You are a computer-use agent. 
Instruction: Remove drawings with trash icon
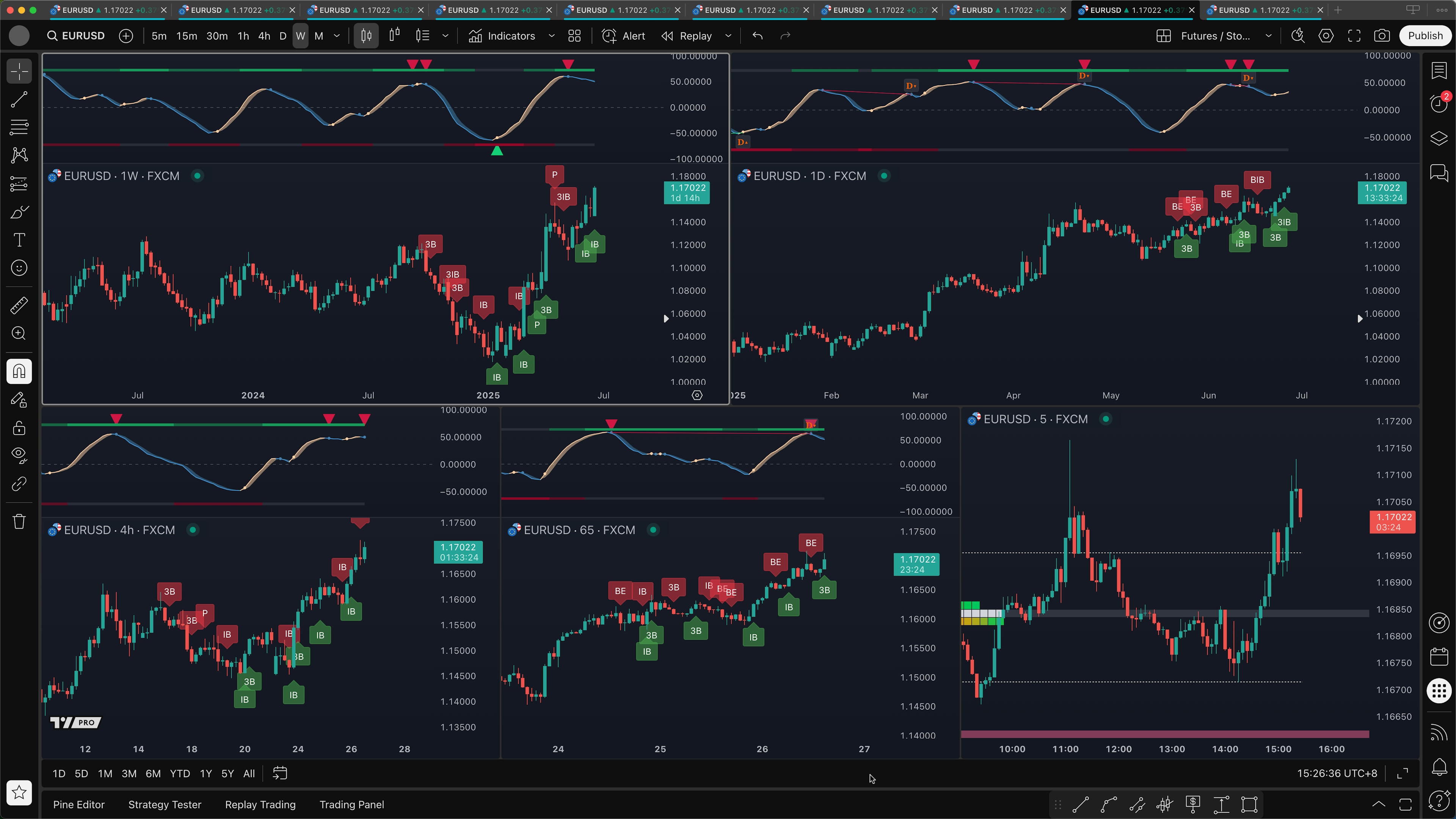point(19,521)
